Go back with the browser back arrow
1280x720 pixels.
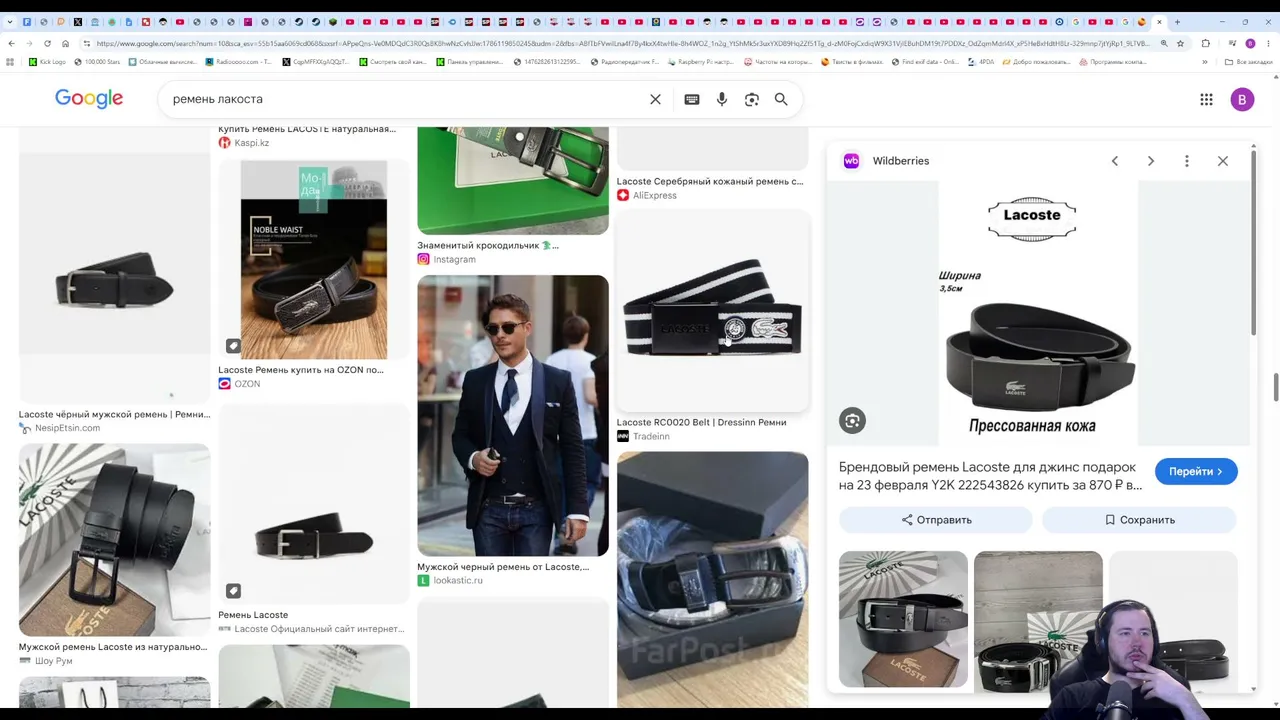coord(11,43)
